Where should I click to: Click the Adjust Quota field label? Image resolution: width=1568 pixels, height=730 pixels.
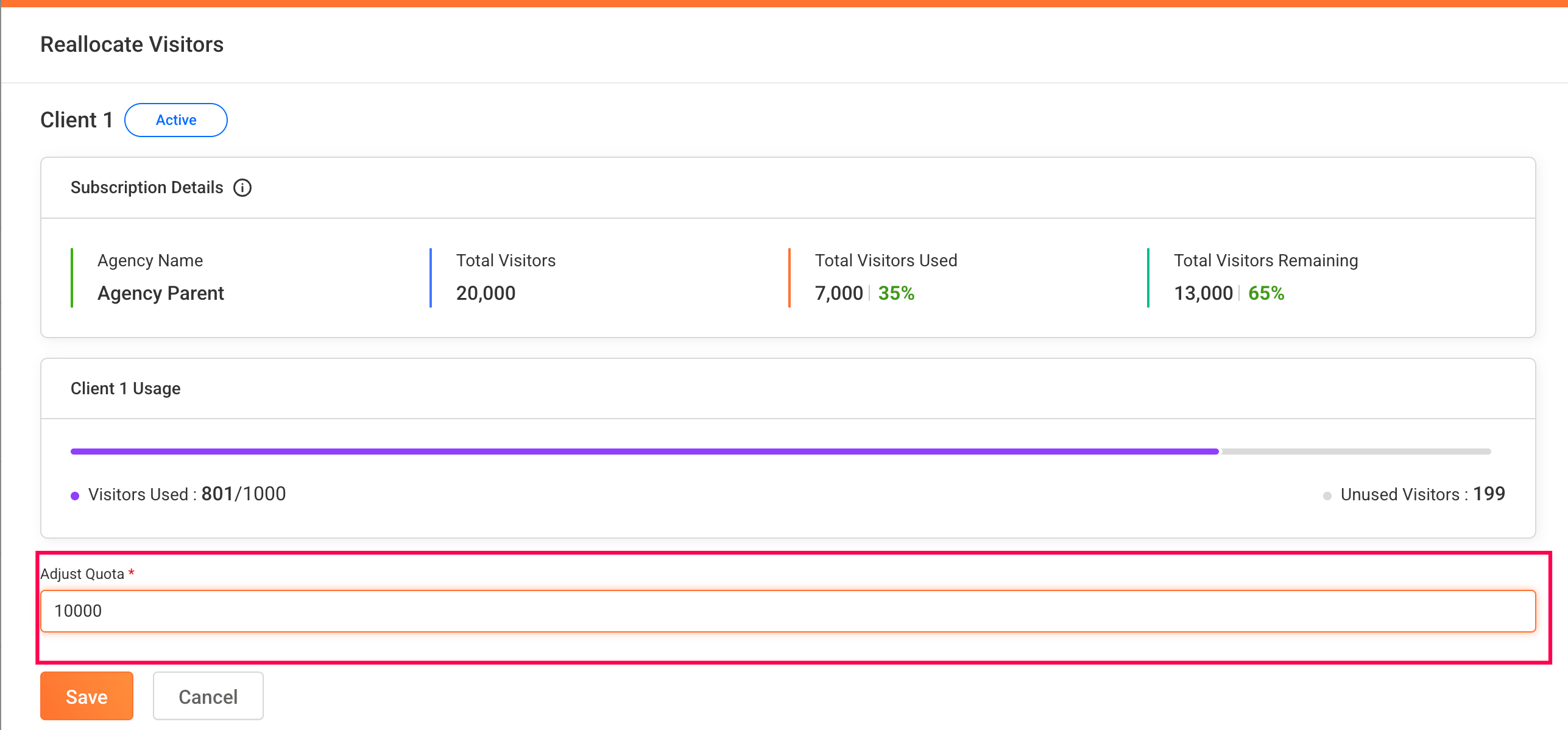pyautogui.click(x=82, y=574)
